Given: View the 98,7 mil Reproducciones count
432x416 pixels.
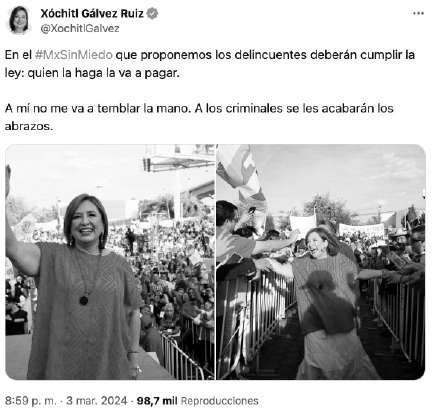Looking at the screenshot, I should 198,401.
